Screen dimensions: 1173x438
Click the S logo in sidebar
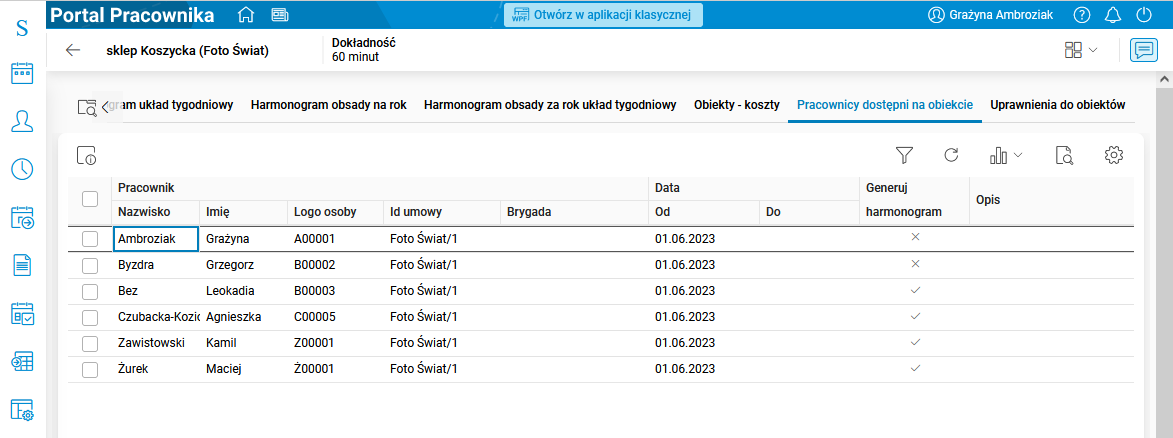pyautogui.click(x=22, y=29)
